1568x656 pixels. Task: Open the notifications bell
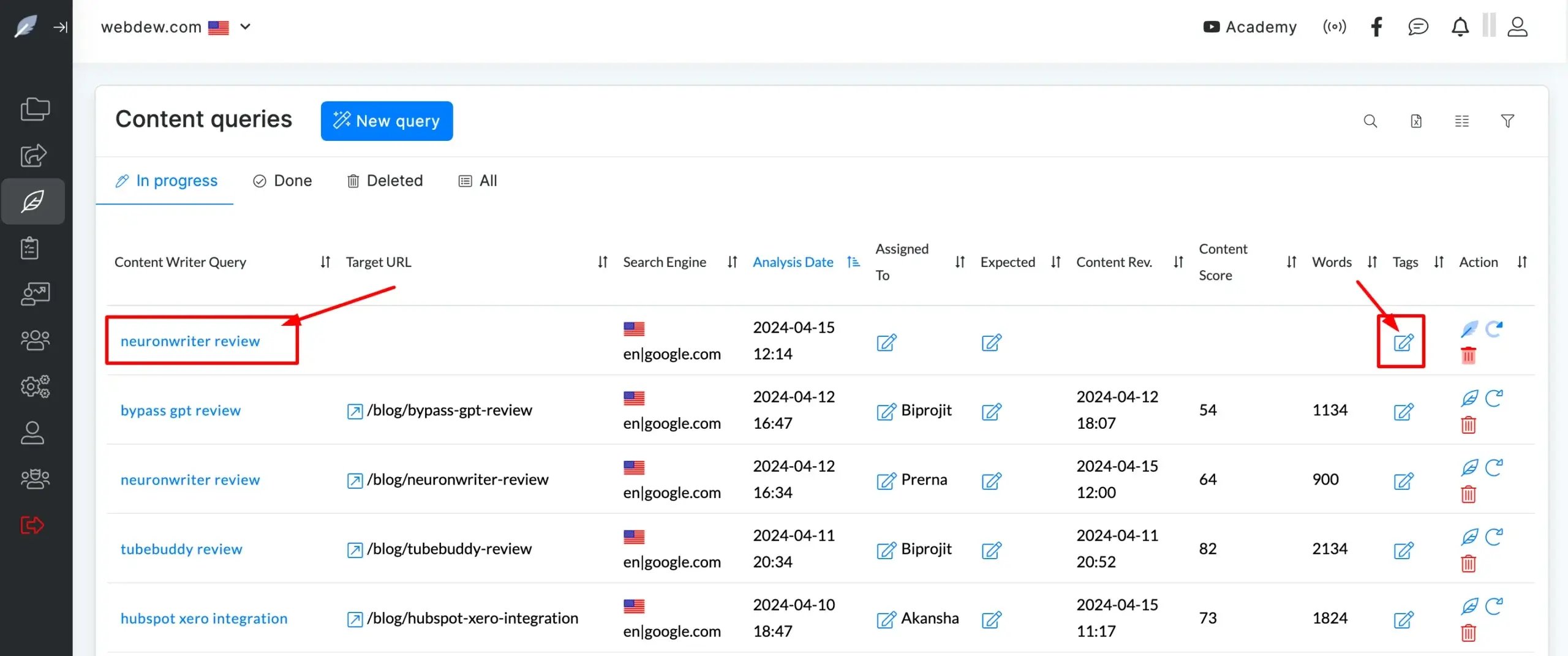tap(1460, 27)
